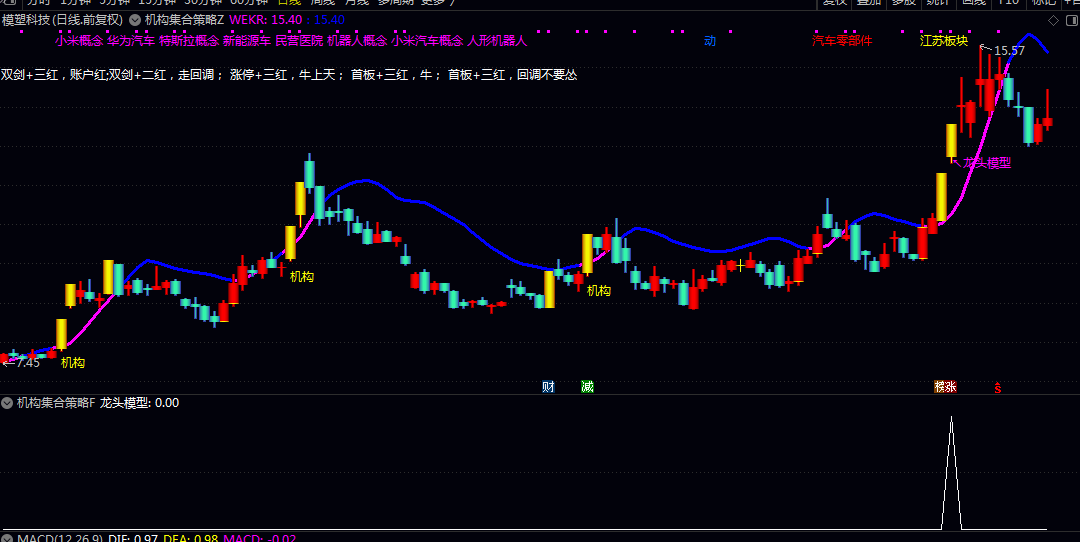Screen dimensions: 1080x542
Task: Open the 画线 drawing tools button
Action: 973,3
